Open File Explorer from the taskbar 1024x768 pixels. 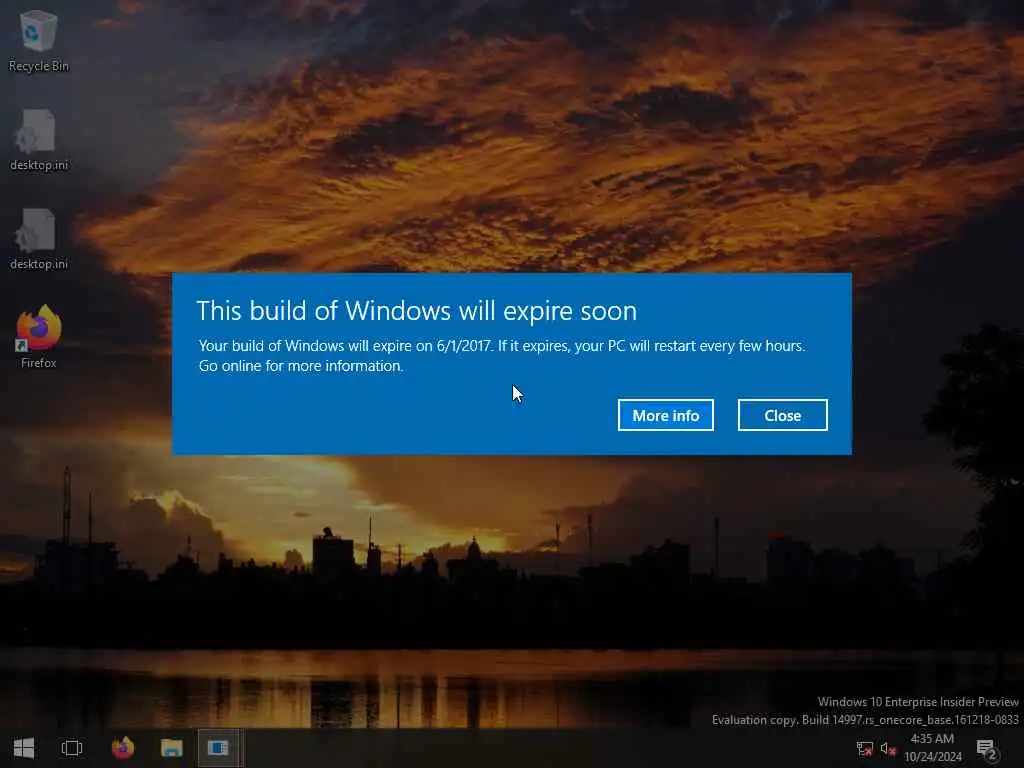[x=172, y=748]
